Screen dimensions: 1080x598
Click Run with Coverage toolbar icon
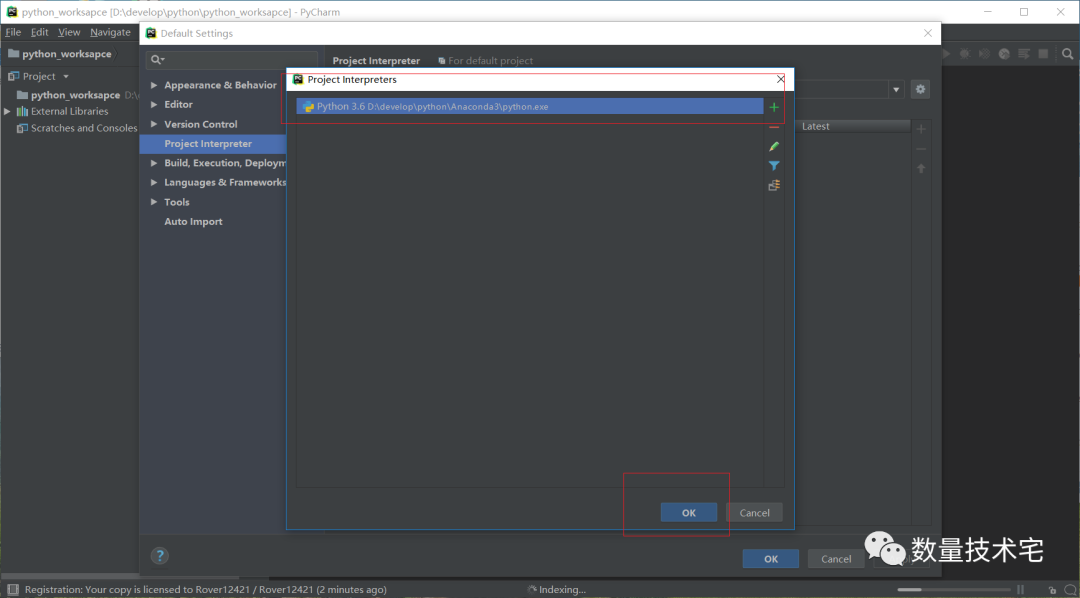pos(985,54)
